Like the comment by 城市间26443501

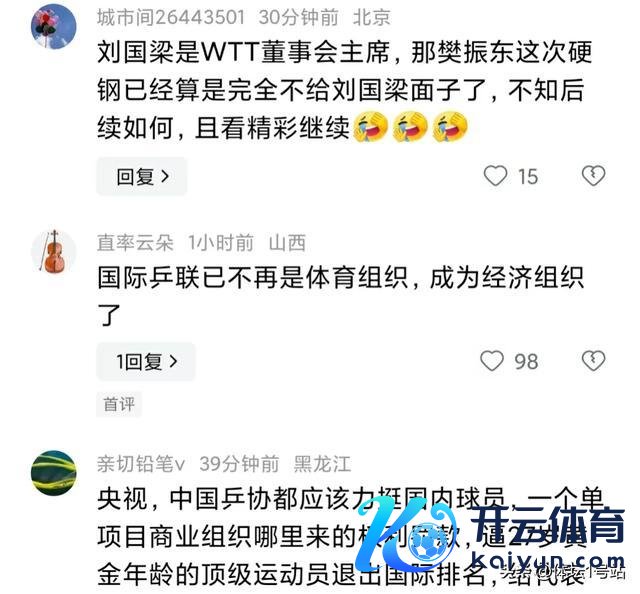coord(495,176)
